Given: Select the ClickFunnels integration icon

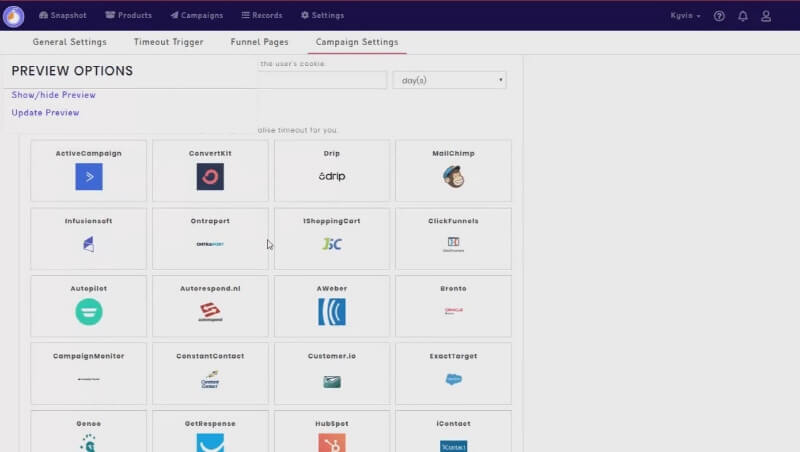Looking at the screenshot, I should 454,244.
